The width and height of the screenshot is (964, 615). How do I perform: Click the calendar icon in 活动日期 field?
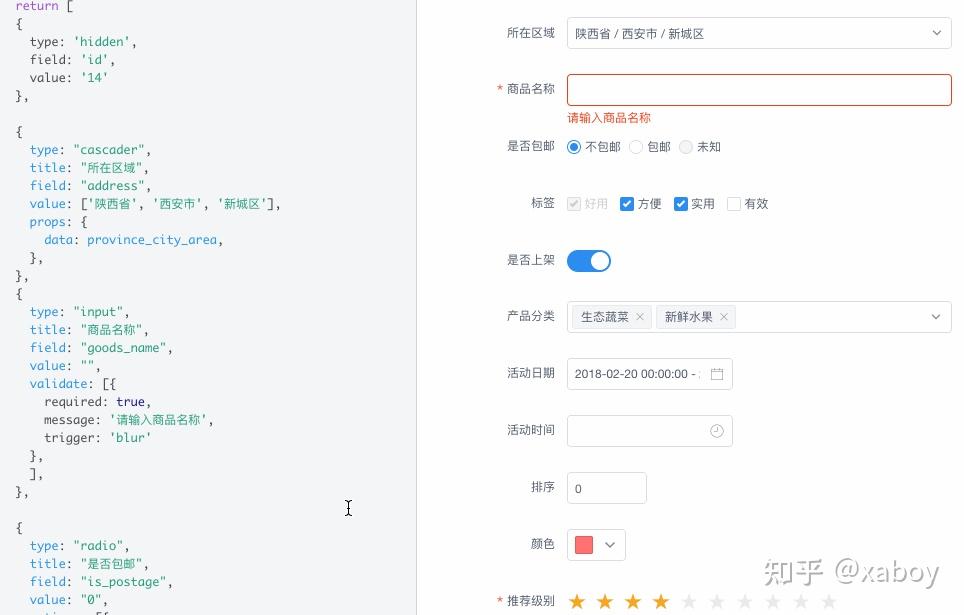coord(717,373)
